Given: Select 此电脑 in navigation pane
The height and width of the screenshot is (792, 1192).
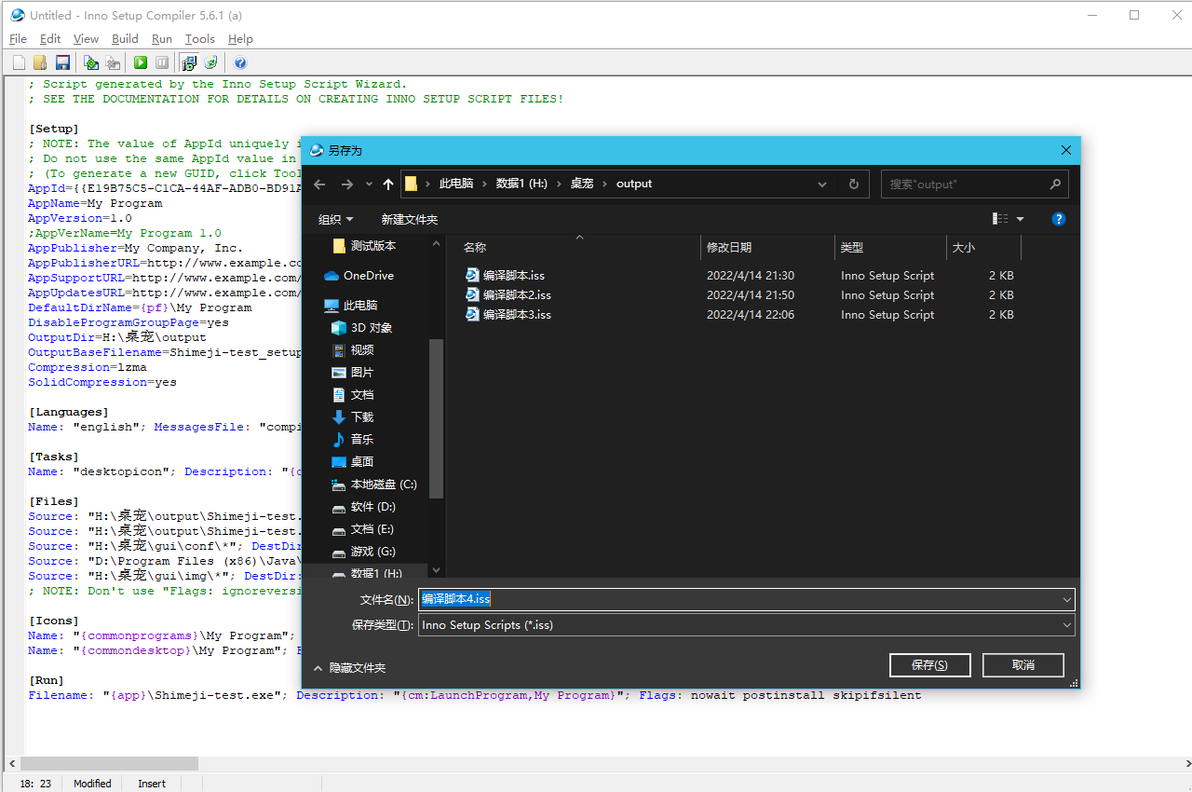Looking at the screenshot, I should [x=350, y=306].
